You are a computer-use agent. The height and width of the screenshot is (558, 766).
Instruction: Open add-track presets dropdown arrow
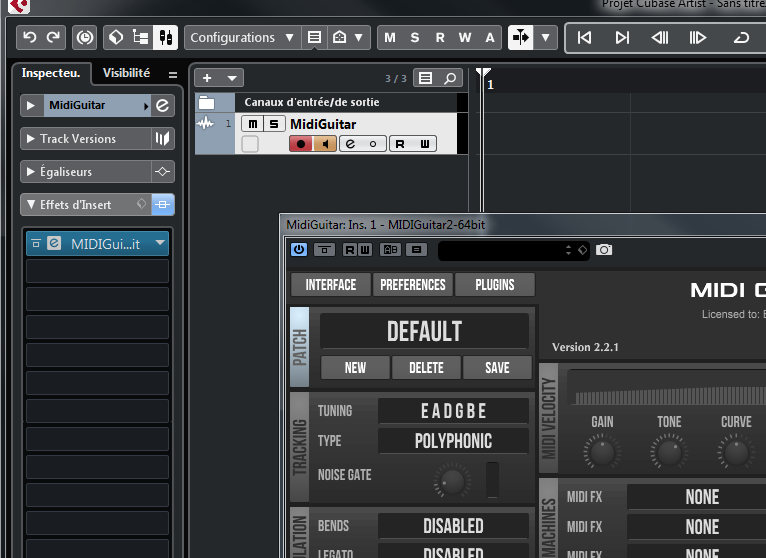tap(232, 78)
